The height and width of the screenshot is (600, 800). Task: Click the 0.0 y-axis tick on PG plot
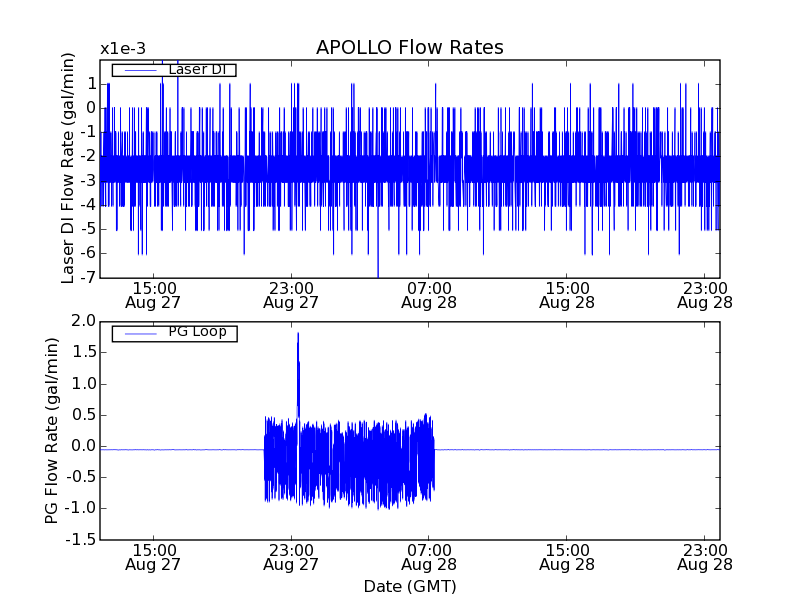tap(84, 446)
